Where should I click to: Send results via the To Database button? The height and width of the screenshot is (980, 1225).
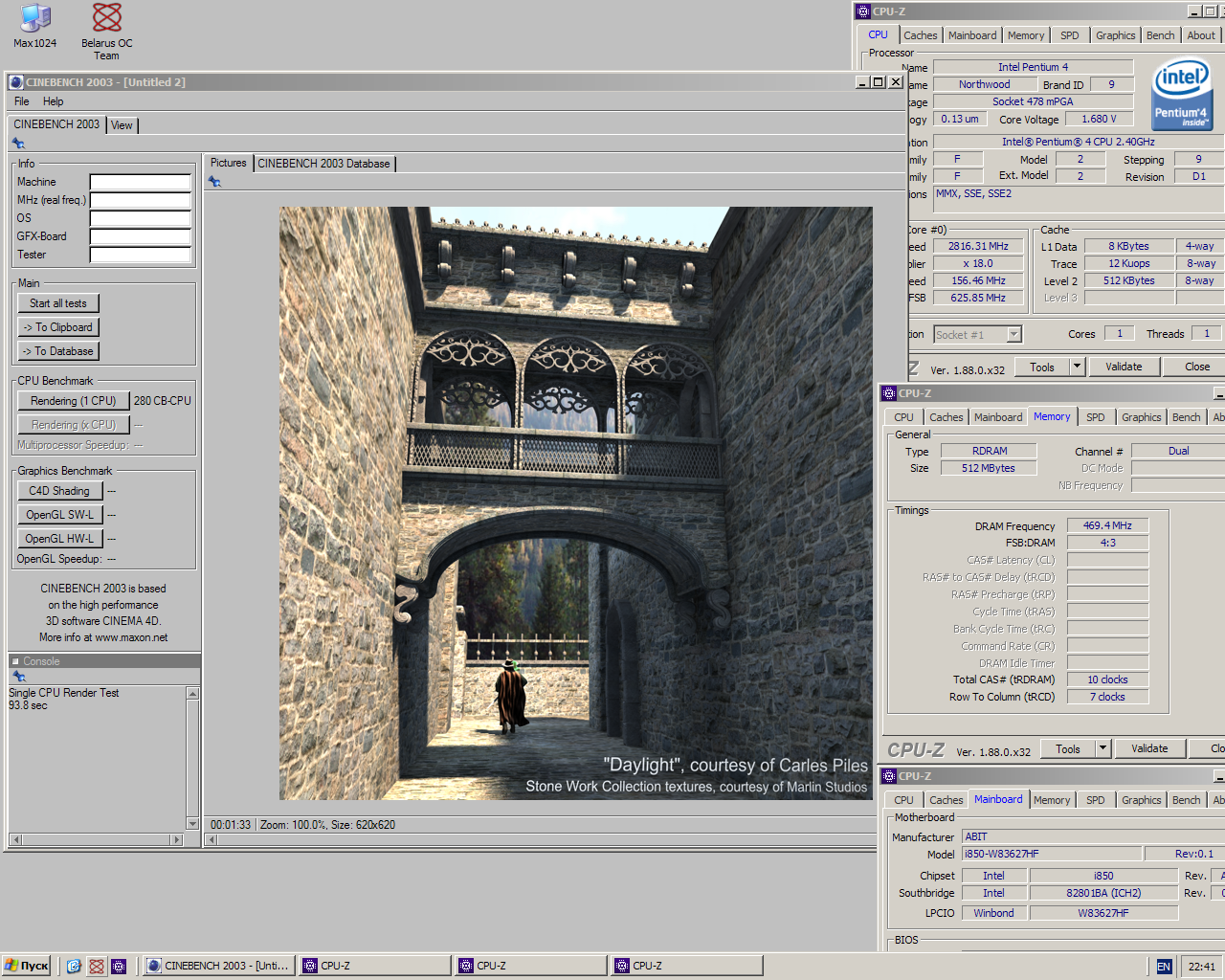(58, 351)
